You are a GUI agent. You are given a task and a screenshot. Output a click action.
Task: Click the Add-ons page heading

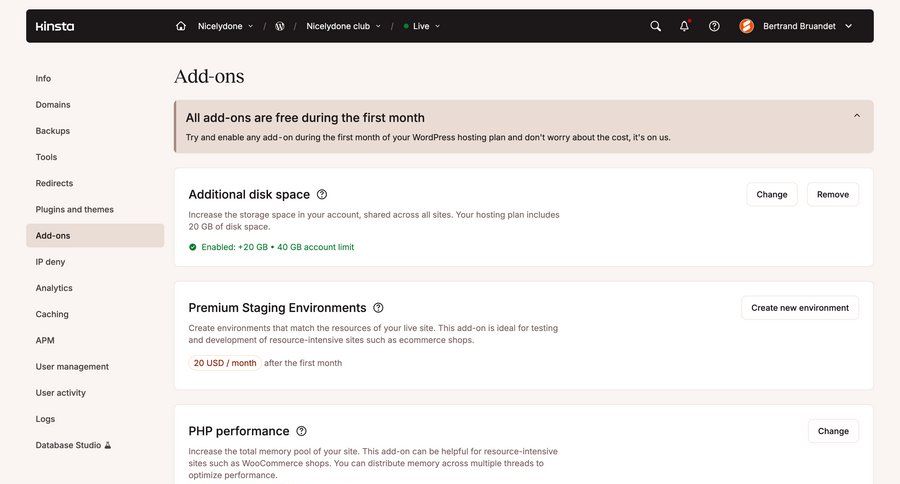(209, 76)
